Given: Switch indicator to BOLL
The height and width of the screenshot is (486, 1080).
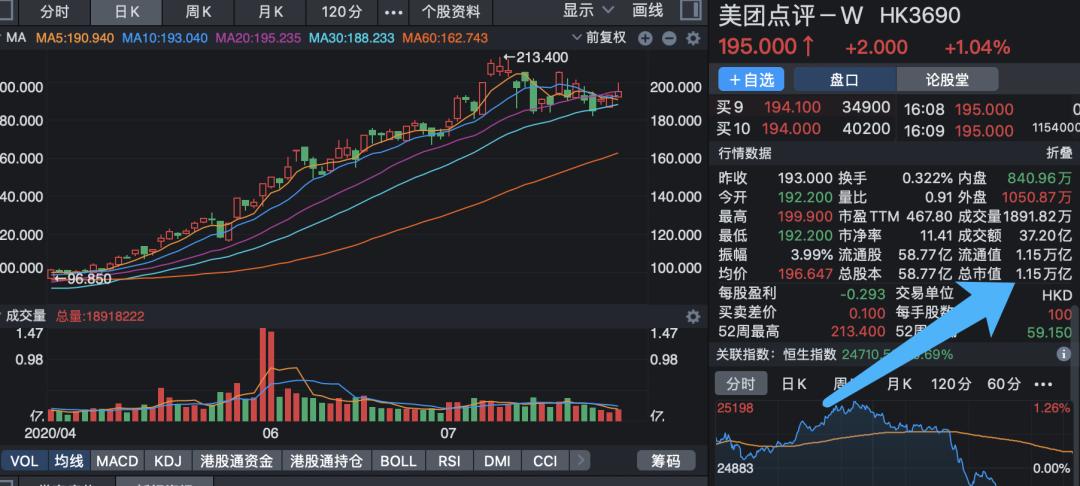Looking at the screenshot, I should pyautogui.click(x=398, y=461).
